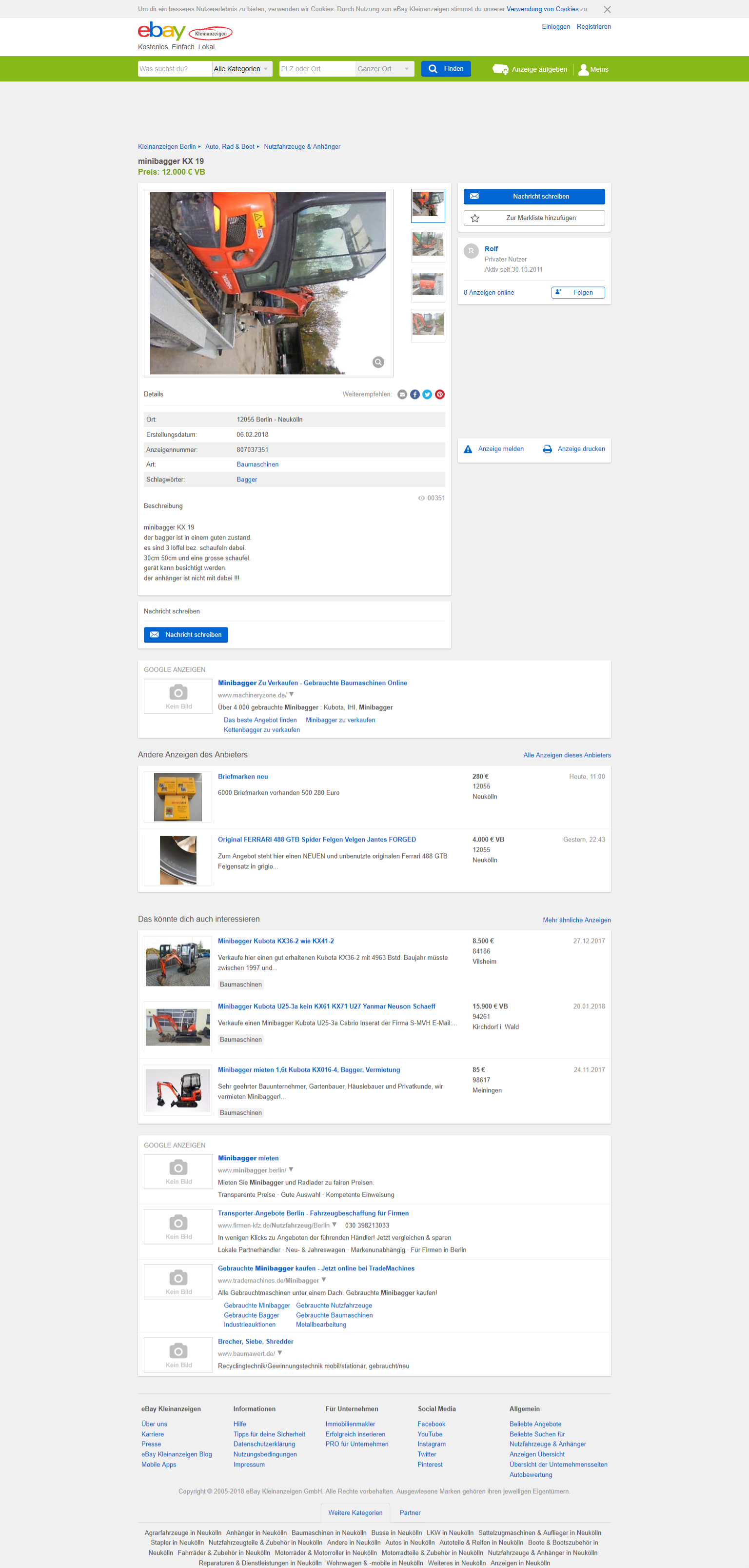Viewport: 749px width, 1568px height.
Task: Open Minibagger Zu Verkaufen ad title
Action: click(x=312, y=683)
